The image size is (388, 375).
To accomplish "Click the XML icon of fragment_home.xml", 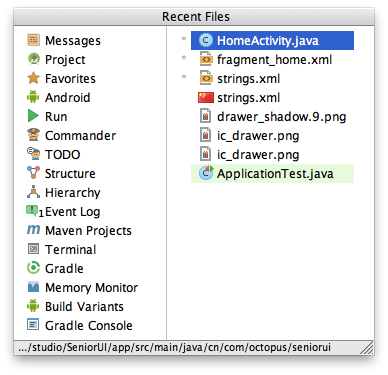I will pos(206,59).
